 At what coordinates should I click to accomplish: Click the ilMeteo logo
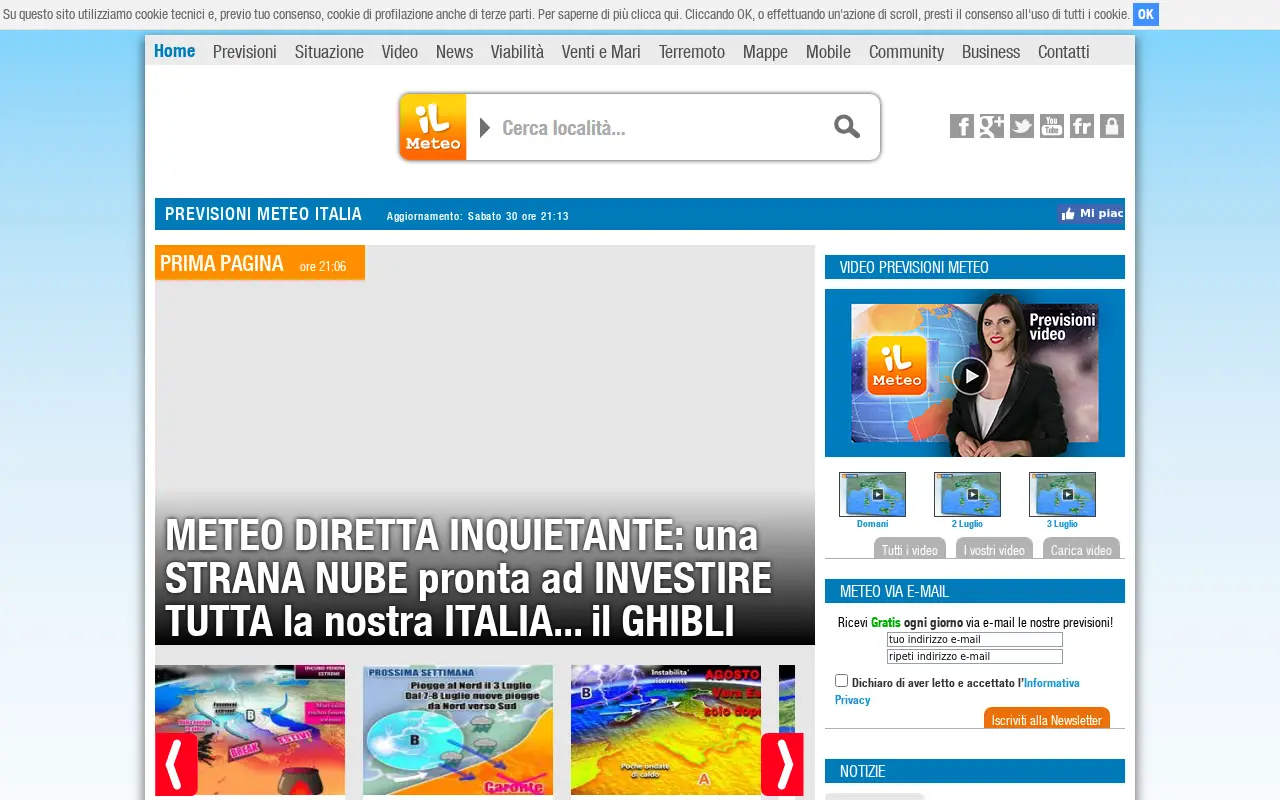433,127
